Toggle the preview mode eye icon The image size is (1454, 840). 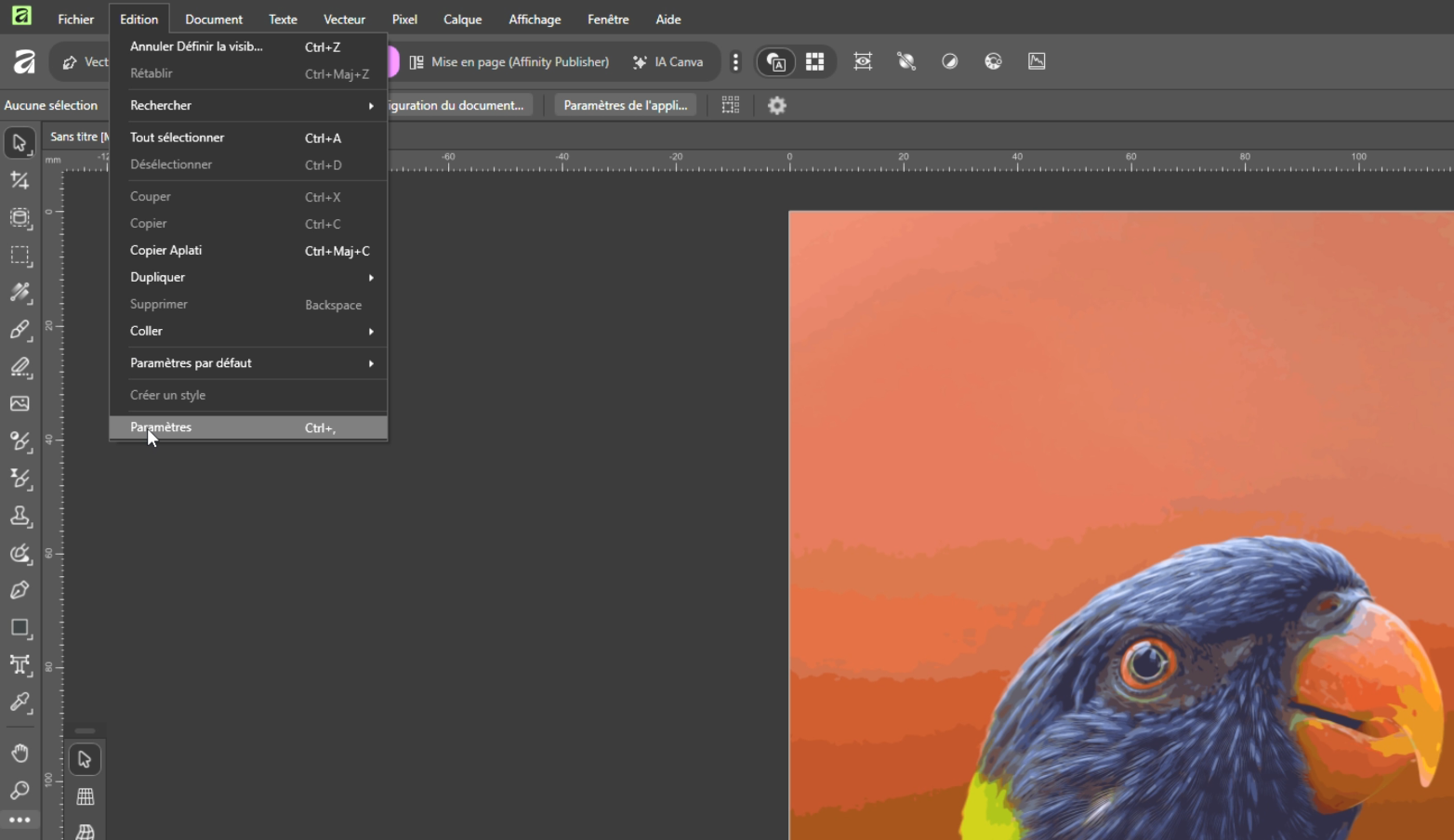(x=863, y=61)
